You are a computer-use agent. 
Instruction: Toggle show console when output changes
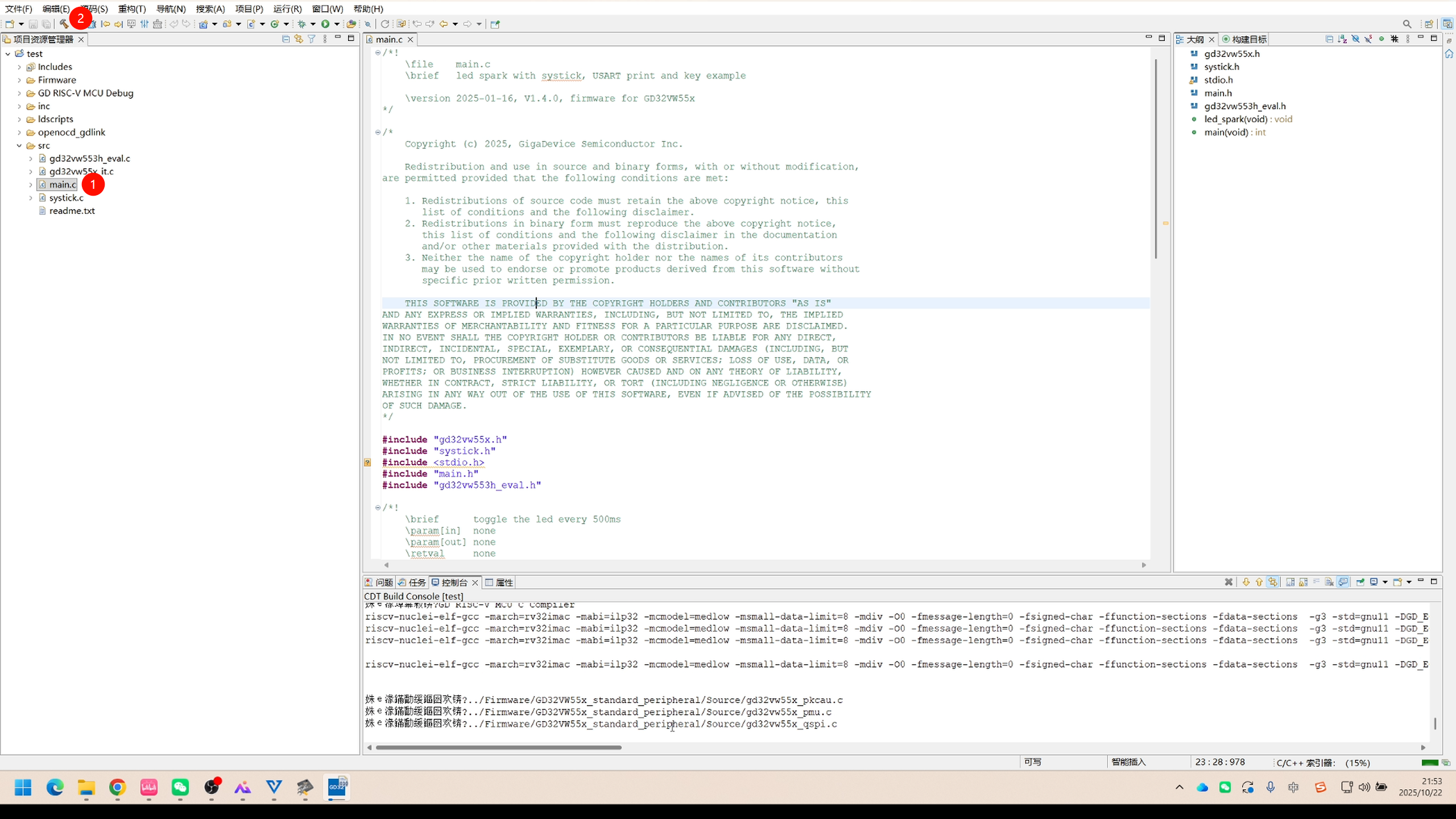coord(1343,582)
